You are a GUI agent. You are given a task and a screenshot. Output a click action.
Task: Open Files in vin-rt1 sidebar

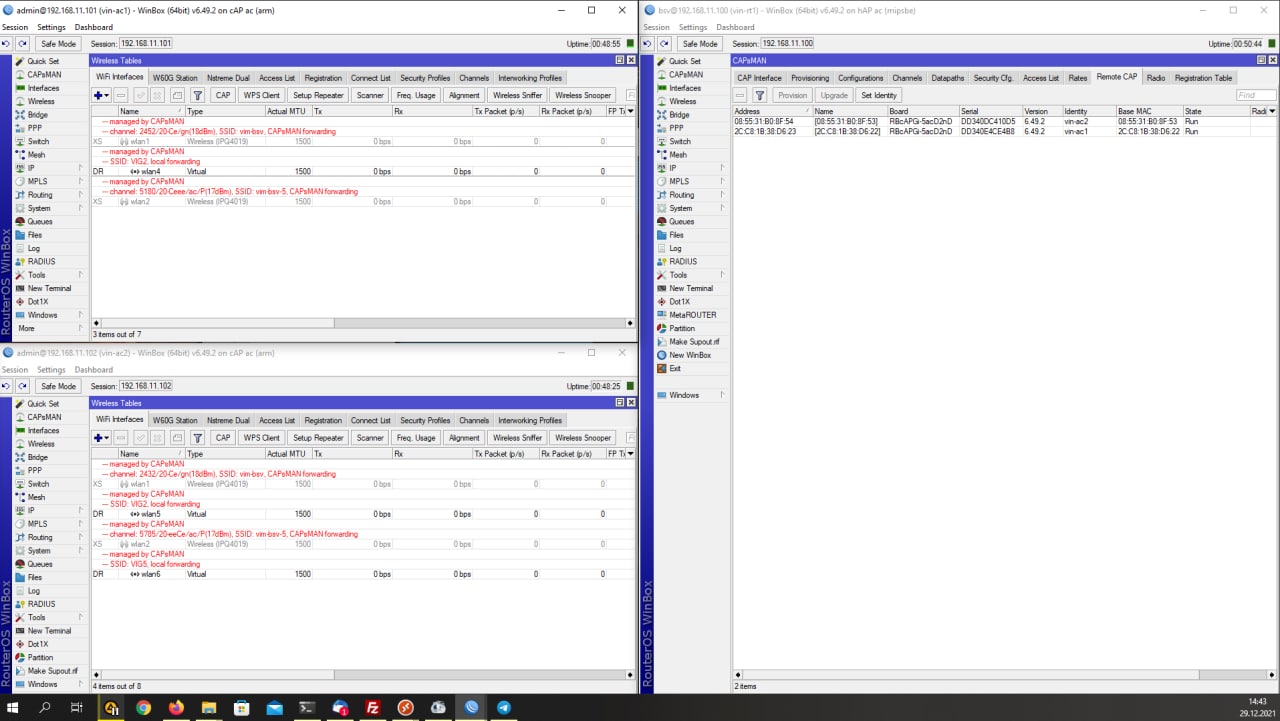click(x=677, y=235)
